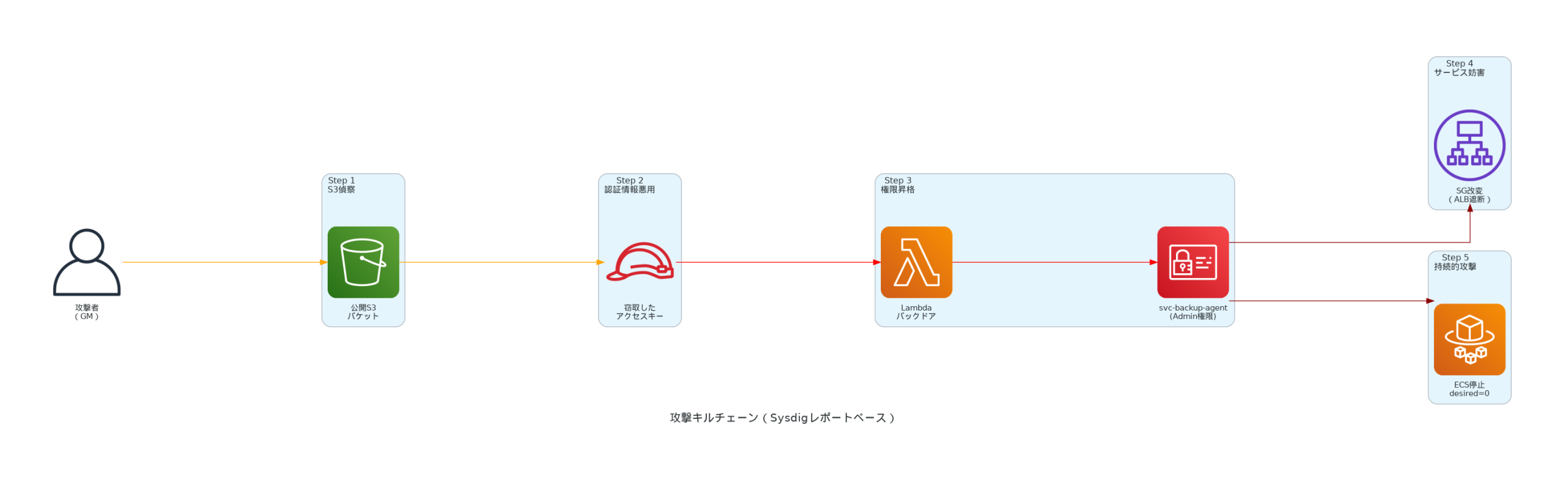
Task: Click the 攻撃者（GM）label
Action: (x=86, y=312)
